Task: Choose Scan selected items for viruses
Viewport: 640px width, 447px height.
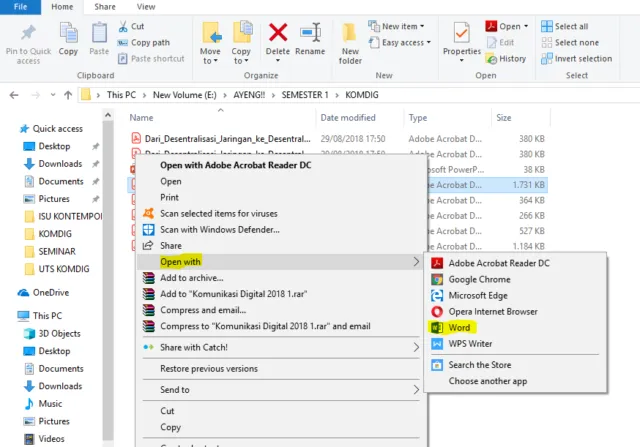Action: click(218, 213)
